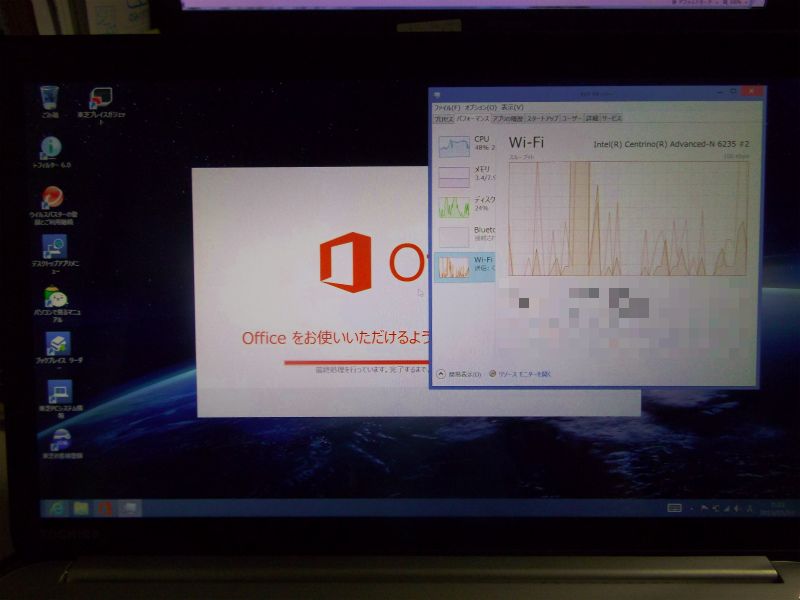Viewport: 800px width, 600px height.
Task: Open the volume speaker tray icon
Action: point(737,508)
